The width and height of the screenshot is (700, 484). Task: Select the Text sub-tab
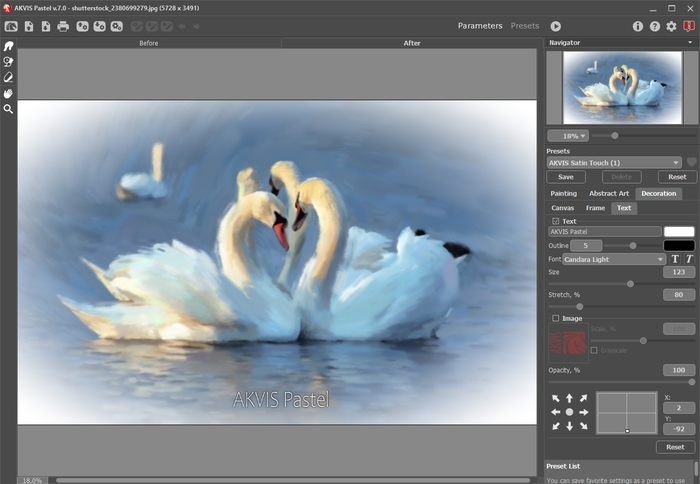pos(624,208)
